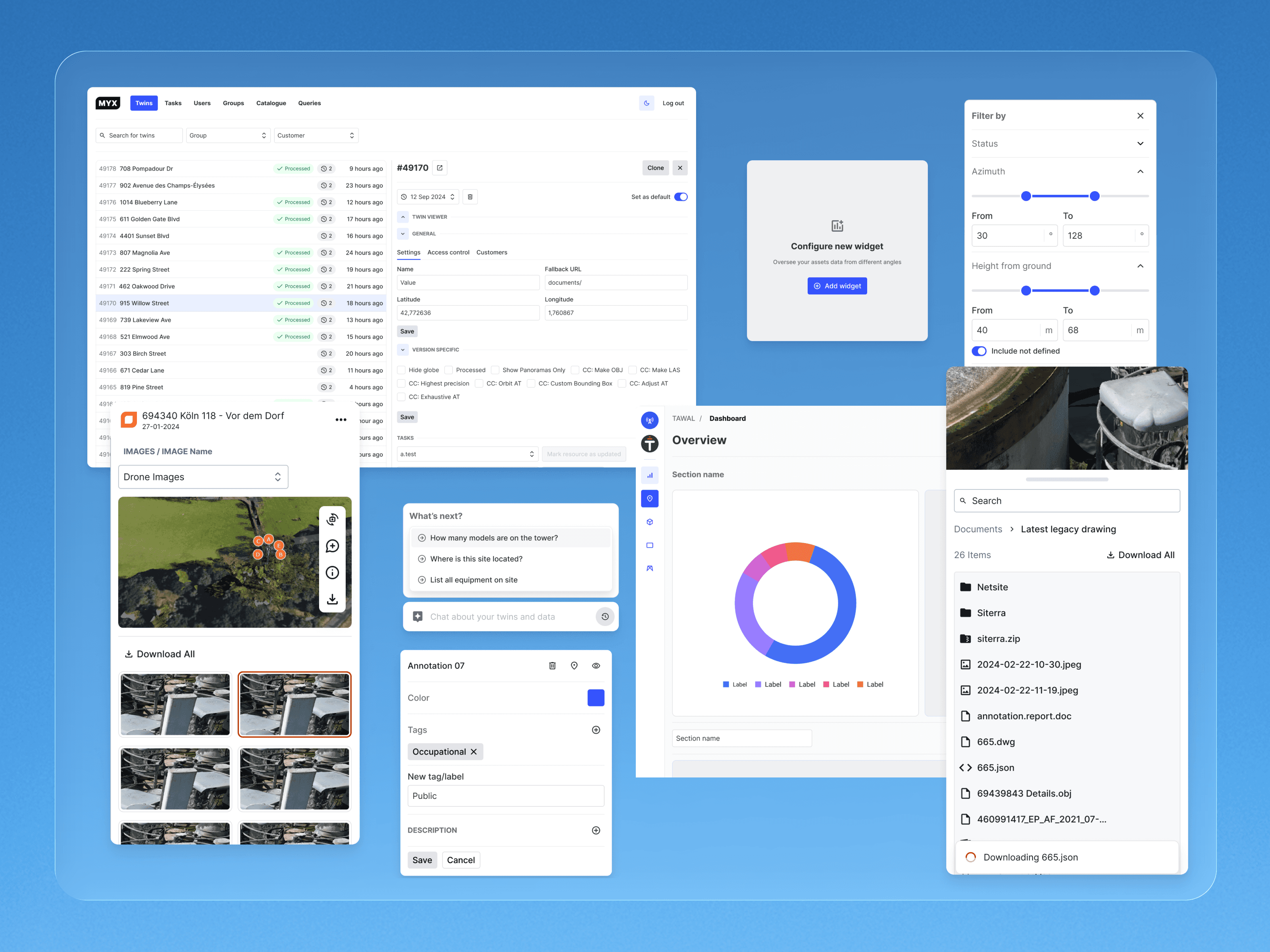Open the Catalogue menu item in the top bar
1270x952 pixels.
click(271, 103)
